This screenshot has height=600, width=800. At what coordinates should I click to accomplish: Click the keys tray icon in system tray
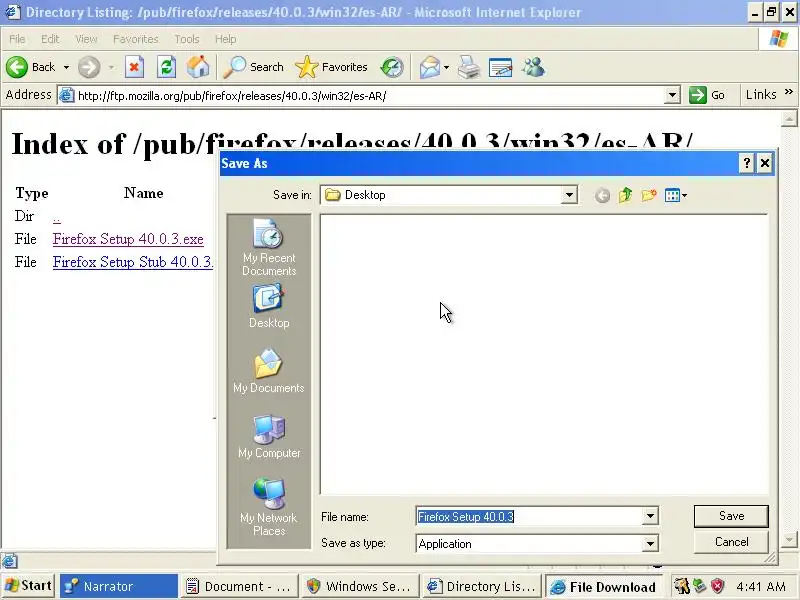point(681,586)
